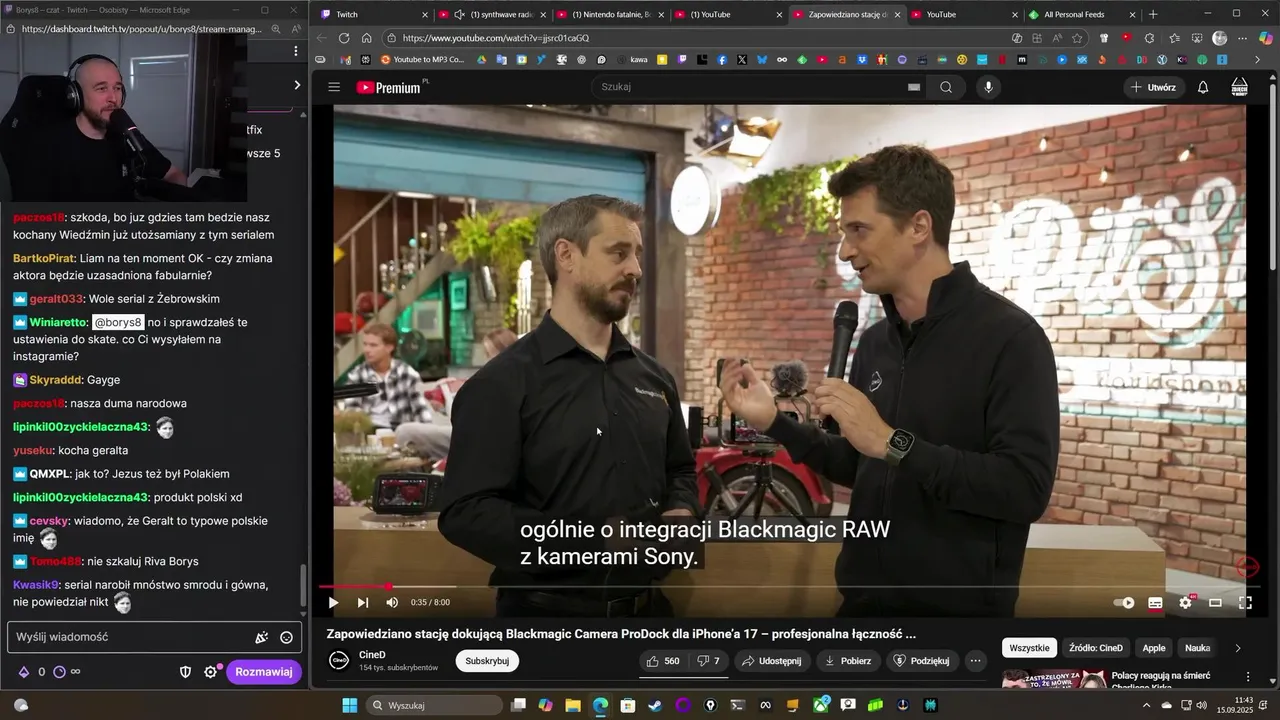Open the on-screen keyboard in YouTube search

tap(913, 87)
